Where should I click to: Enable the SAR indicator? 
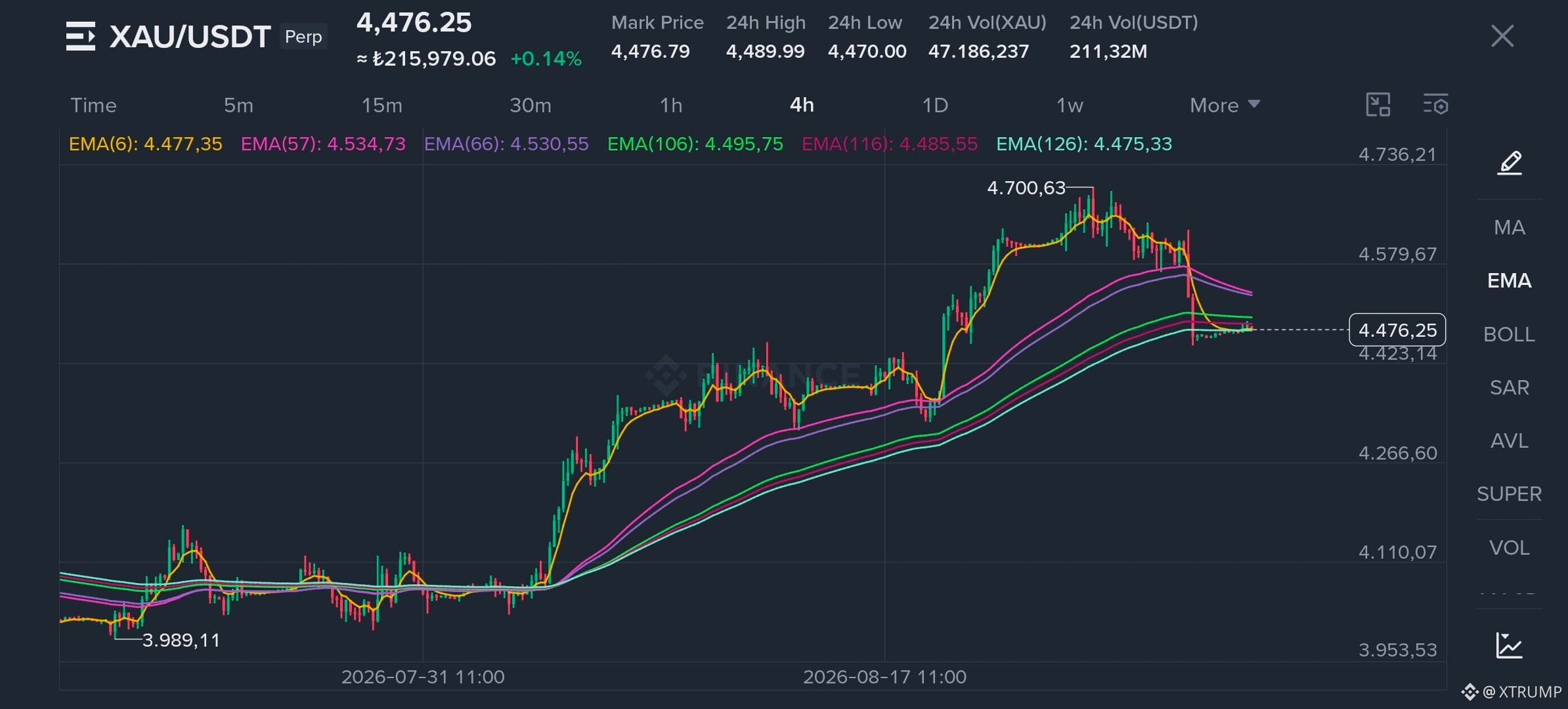click(1509, 387)
